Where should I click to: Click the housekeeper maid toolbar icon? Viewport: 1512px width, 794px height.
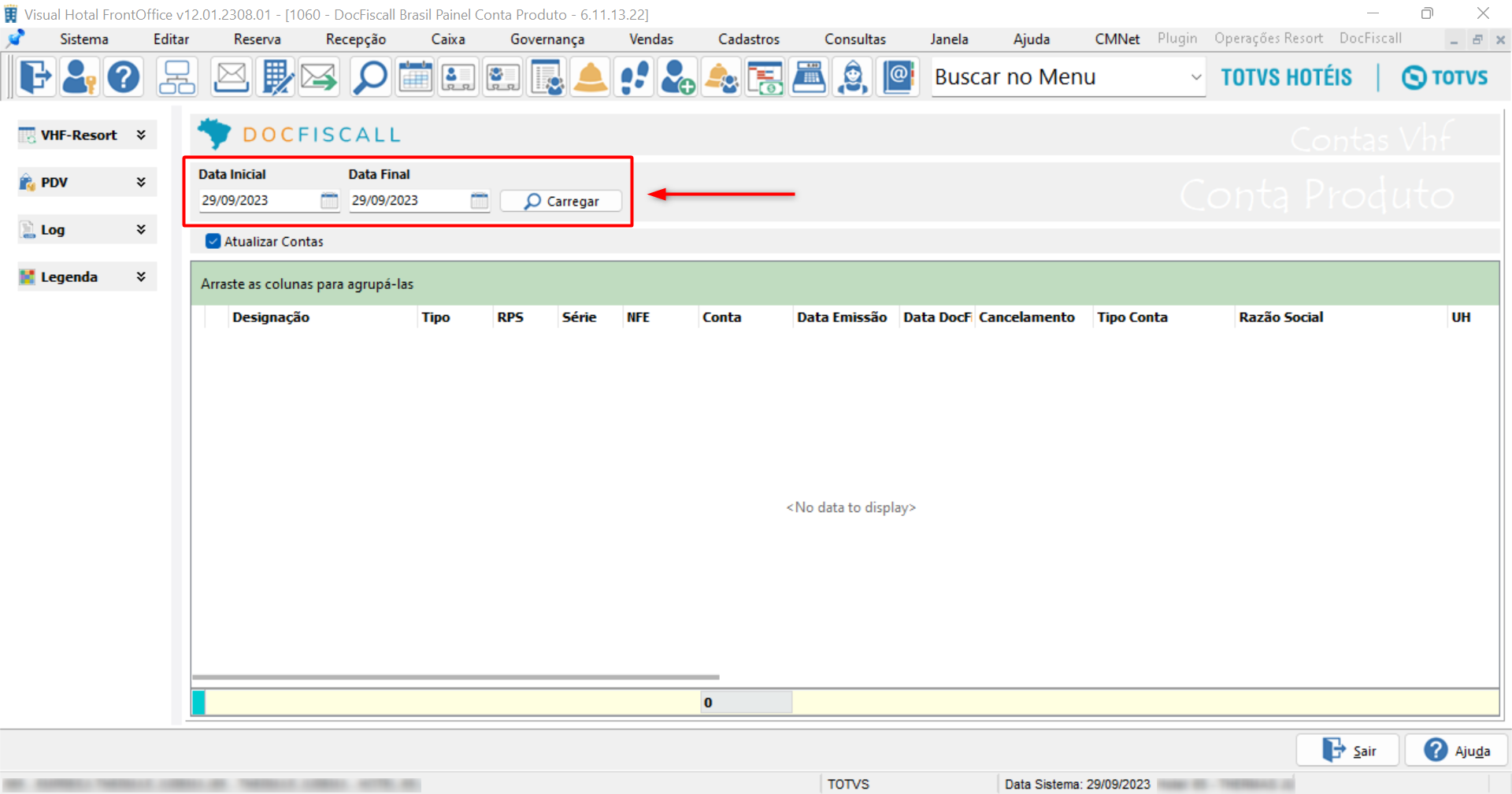coord(853,77)
